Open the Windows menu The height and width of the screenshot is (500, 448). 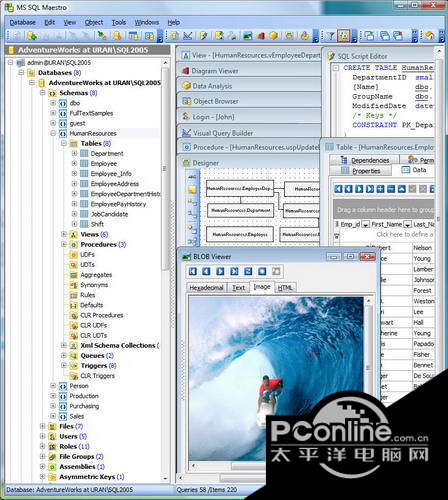point(147,22)
